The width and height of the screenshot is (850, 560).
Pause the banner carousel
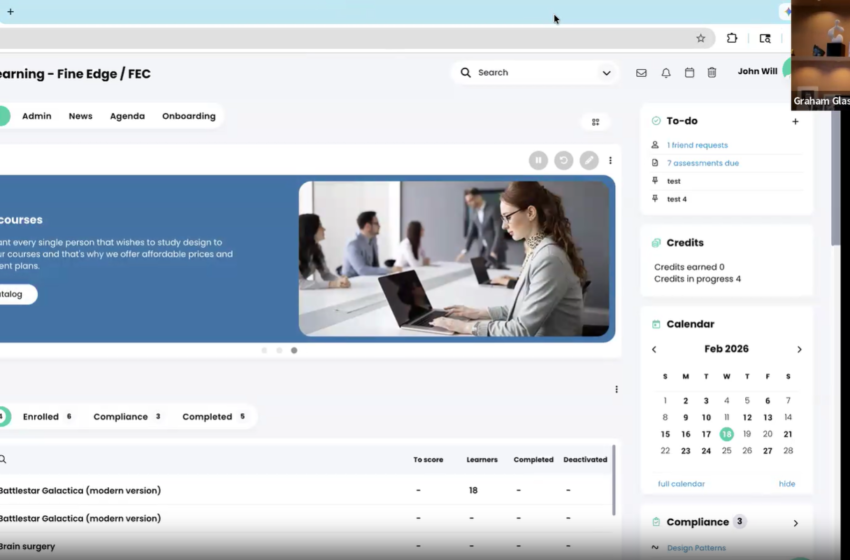(x=538, y=160)
